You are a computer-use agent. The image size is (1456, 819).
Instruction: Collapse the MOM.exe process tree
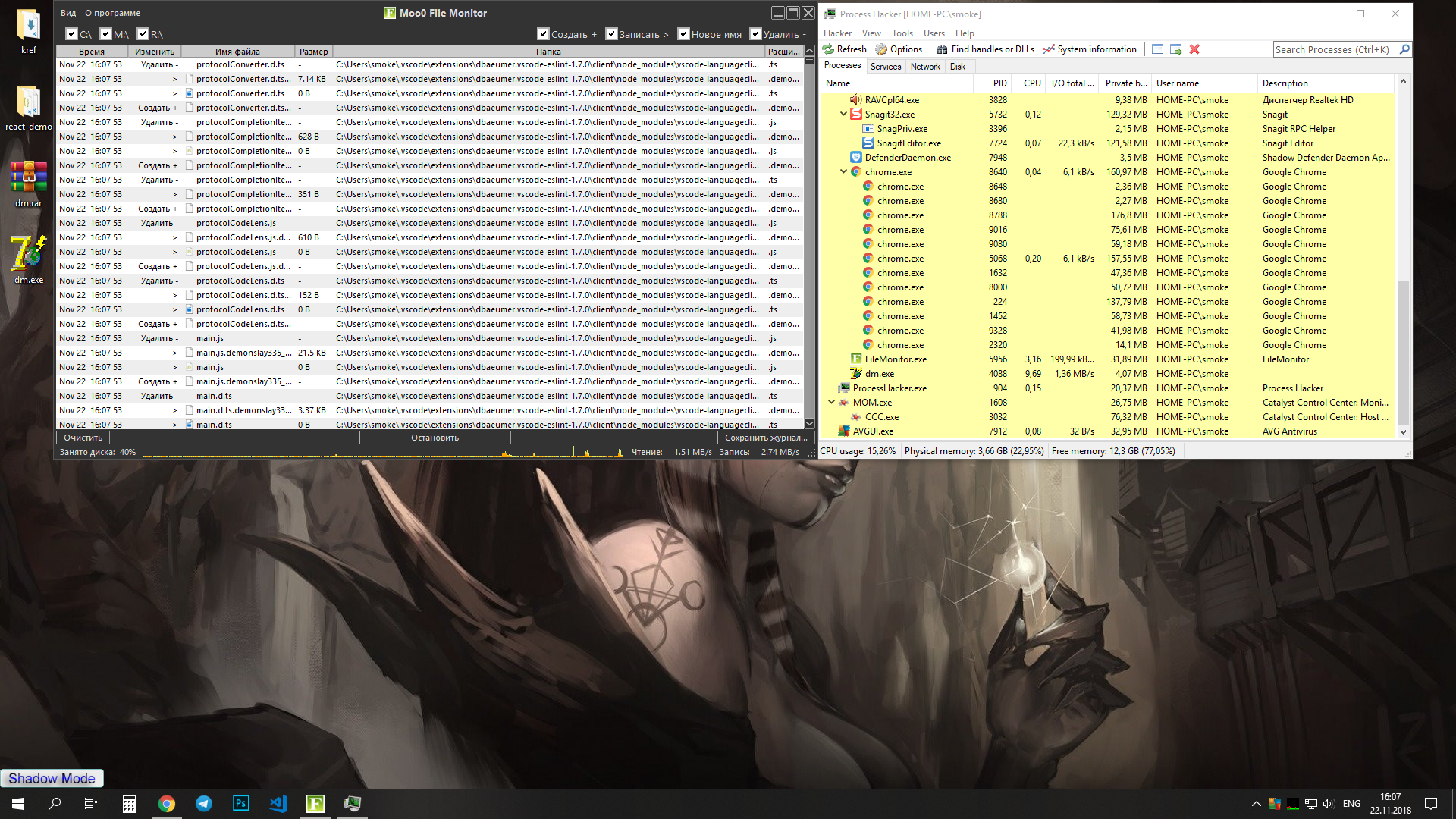(831, 402)
